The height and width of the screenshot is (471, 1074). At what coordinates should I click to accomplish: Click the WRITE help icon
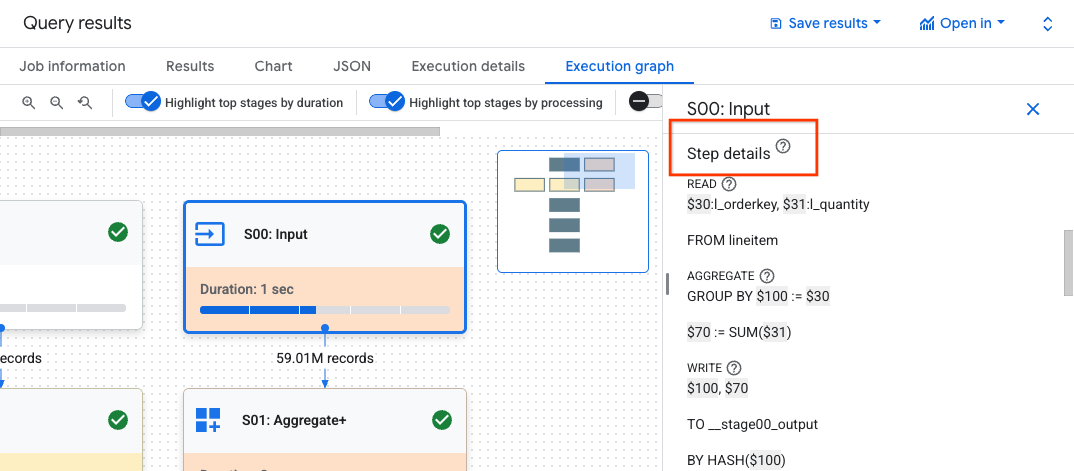[734, 368]
